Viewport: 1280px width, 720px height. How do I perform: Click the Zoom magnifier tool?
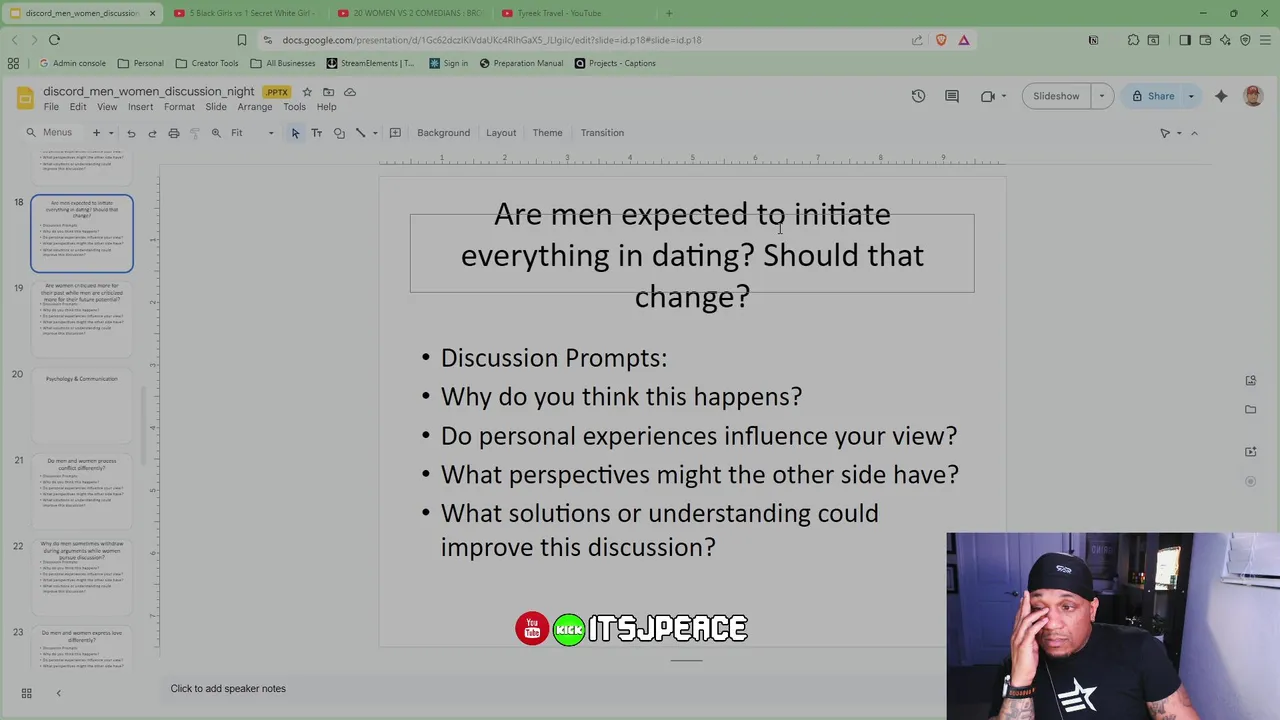tap(216, 133)
